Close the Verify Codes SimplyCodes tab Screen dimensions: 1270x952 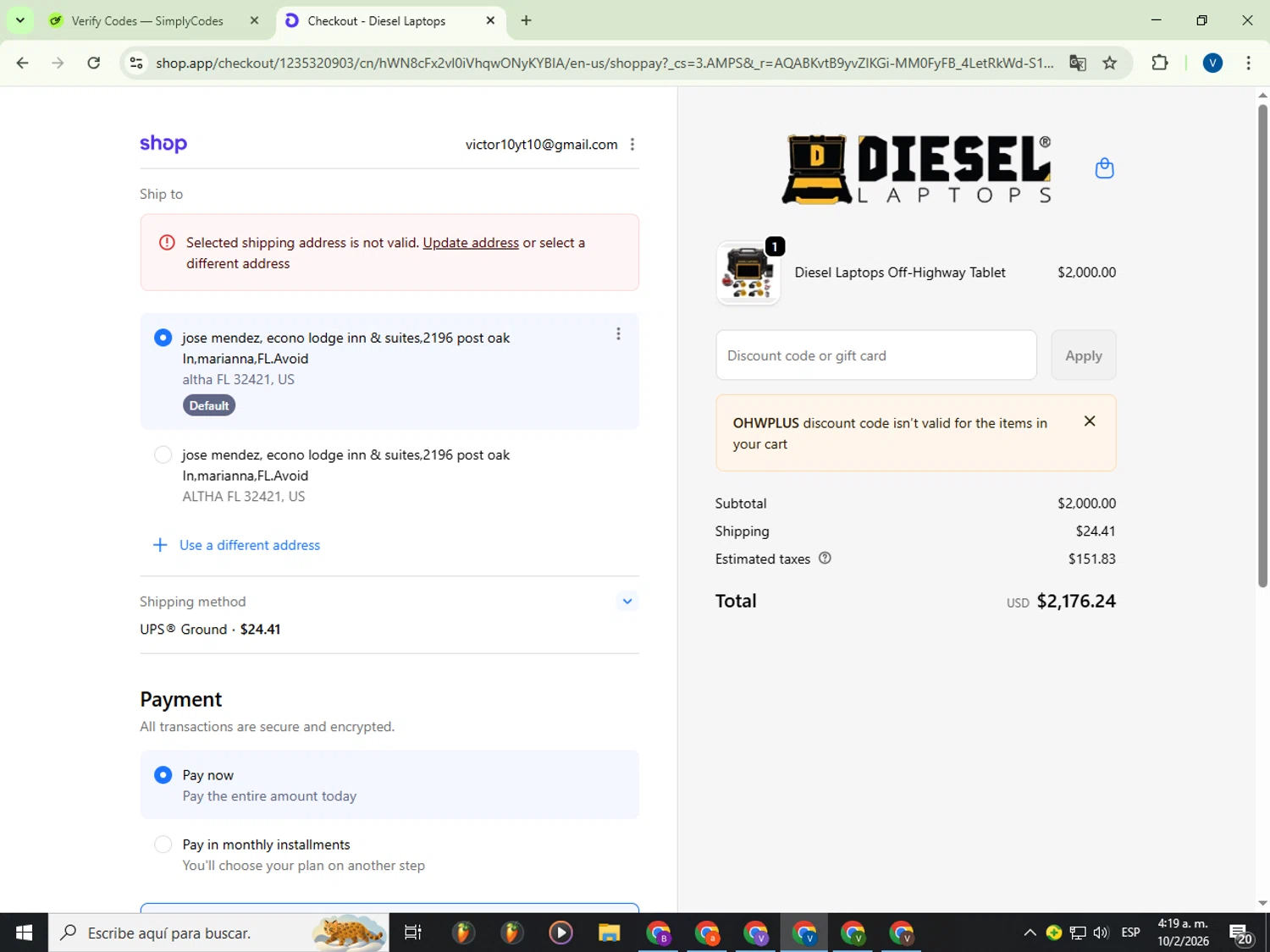point(254,20)
